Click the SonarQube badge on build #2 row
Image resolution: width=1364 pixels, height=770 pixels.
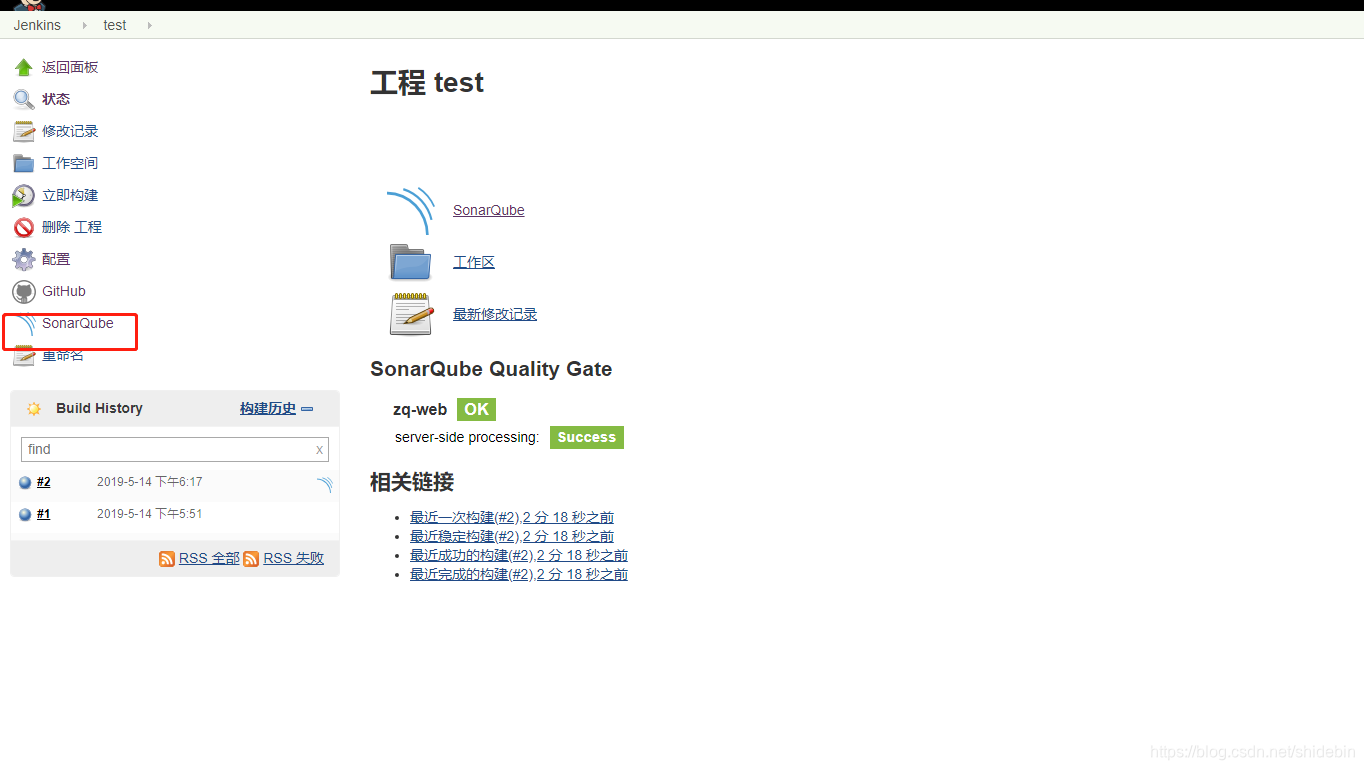click(x=325, y=485)
